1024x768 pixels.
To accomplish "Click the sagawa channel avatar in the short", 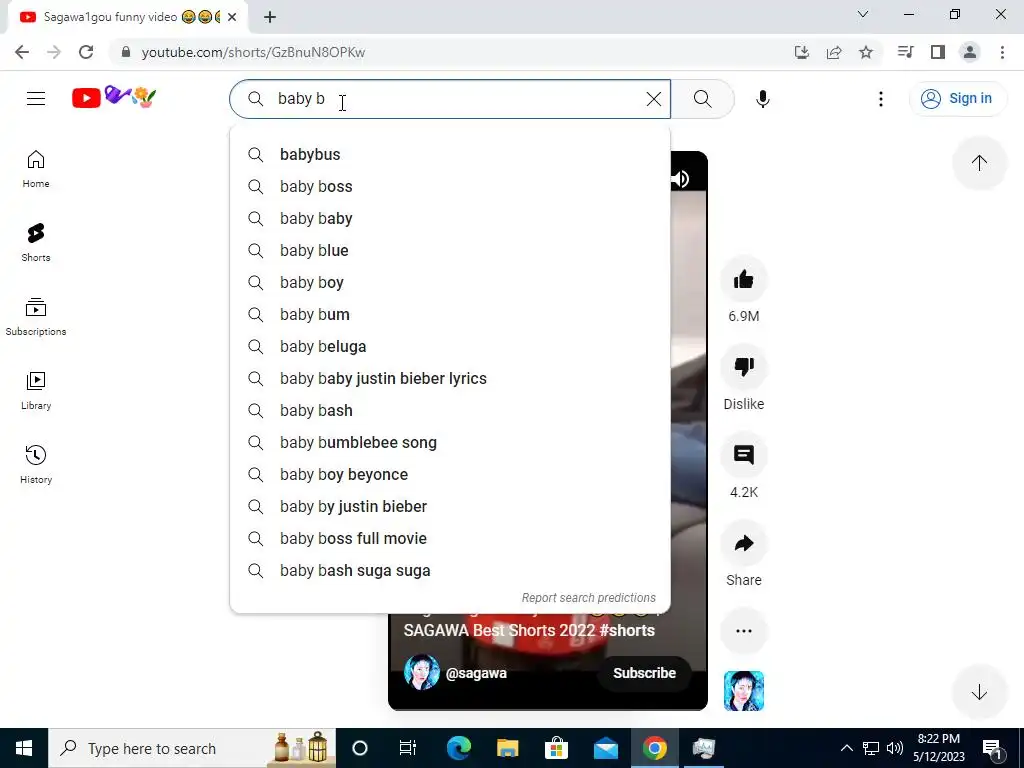I will [x=421, y=673].
